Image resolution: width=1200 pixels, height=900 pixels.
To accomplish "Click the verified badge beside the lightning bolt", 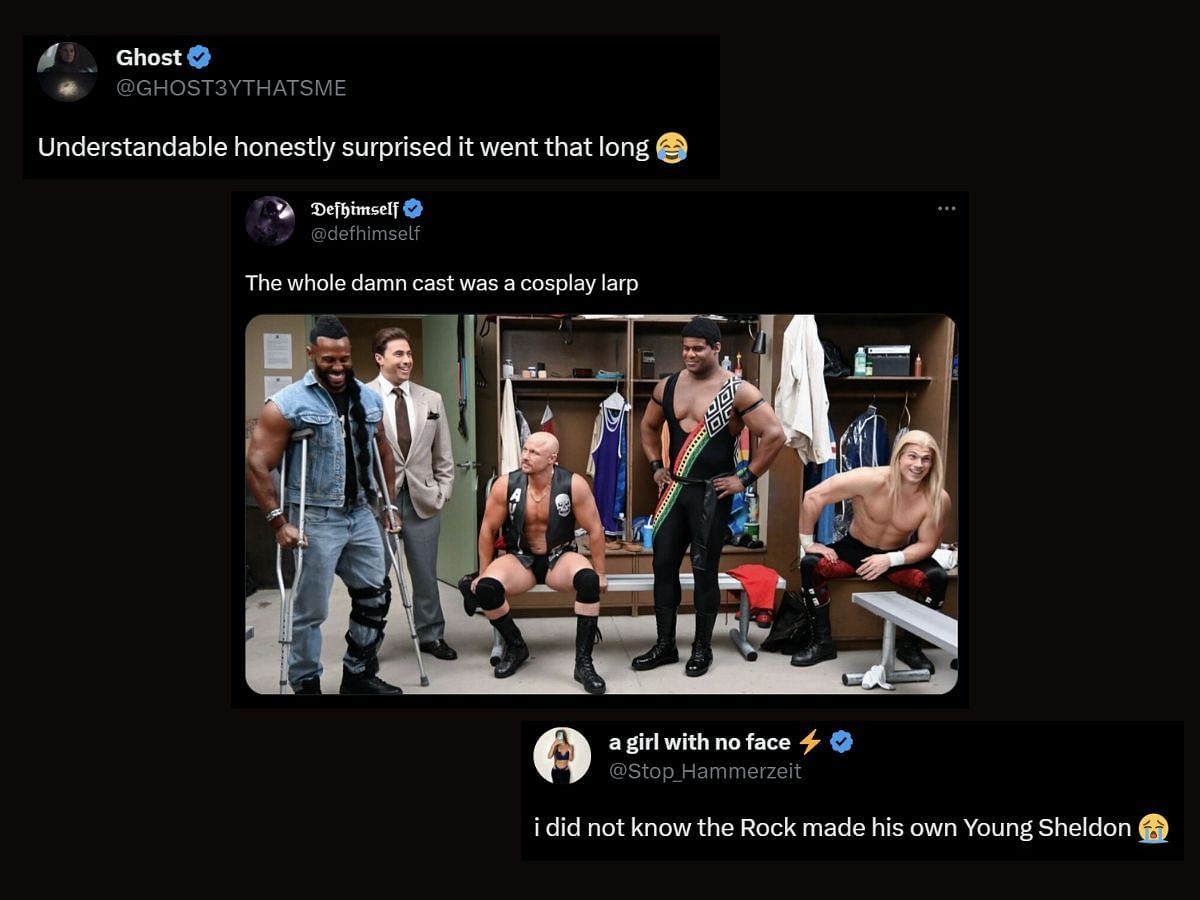I will point(842,742).
